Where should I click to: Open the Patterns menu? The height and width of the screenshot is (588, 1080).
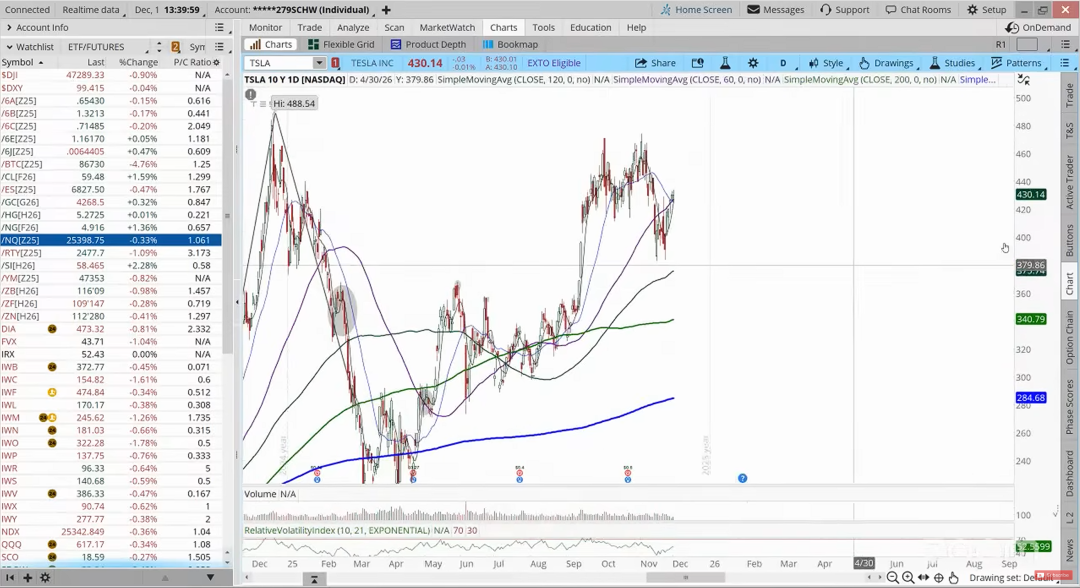1017,63
